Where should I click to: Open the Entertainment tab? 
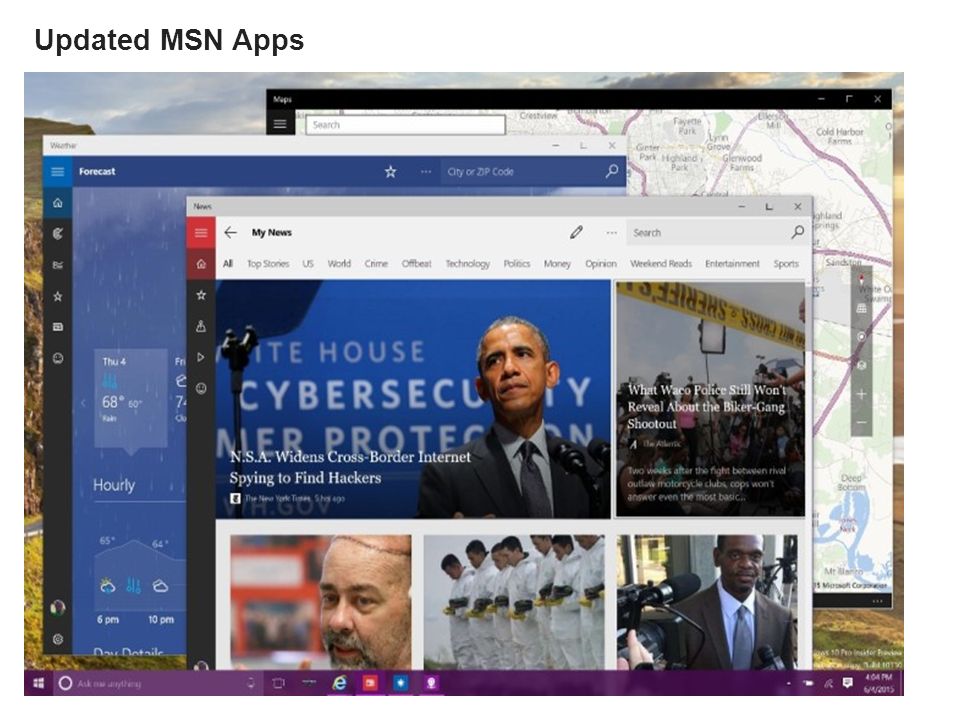[x=732, y=264]
